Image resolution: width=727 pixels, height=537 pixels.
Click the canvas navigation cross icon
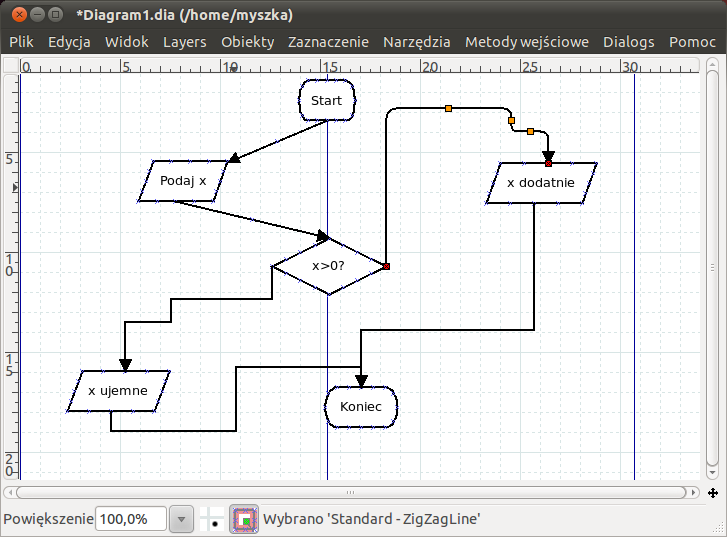pyautogui.click(x=713, y=493)
